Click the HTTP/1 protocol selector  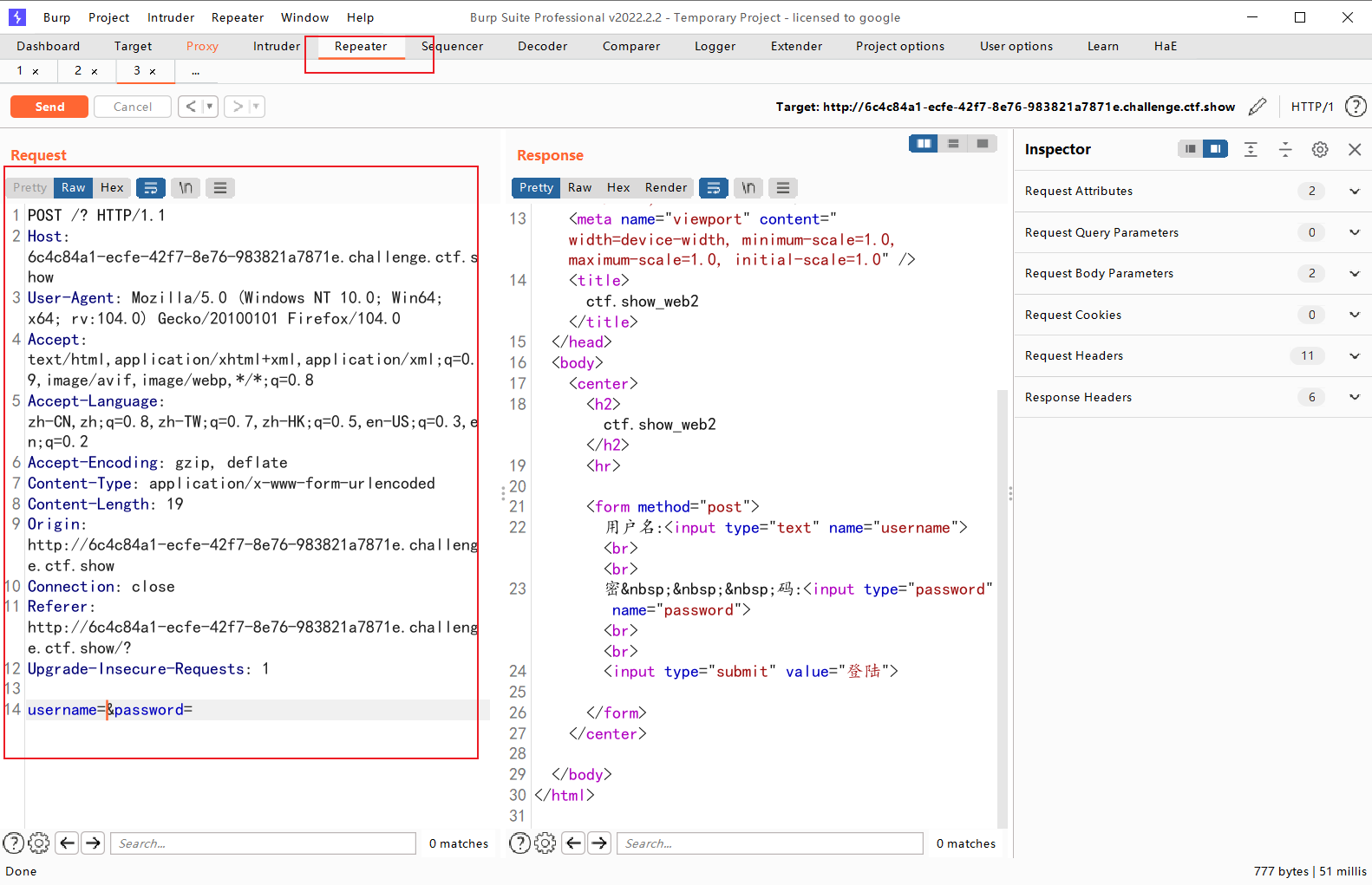click(x=1311, y=107)
